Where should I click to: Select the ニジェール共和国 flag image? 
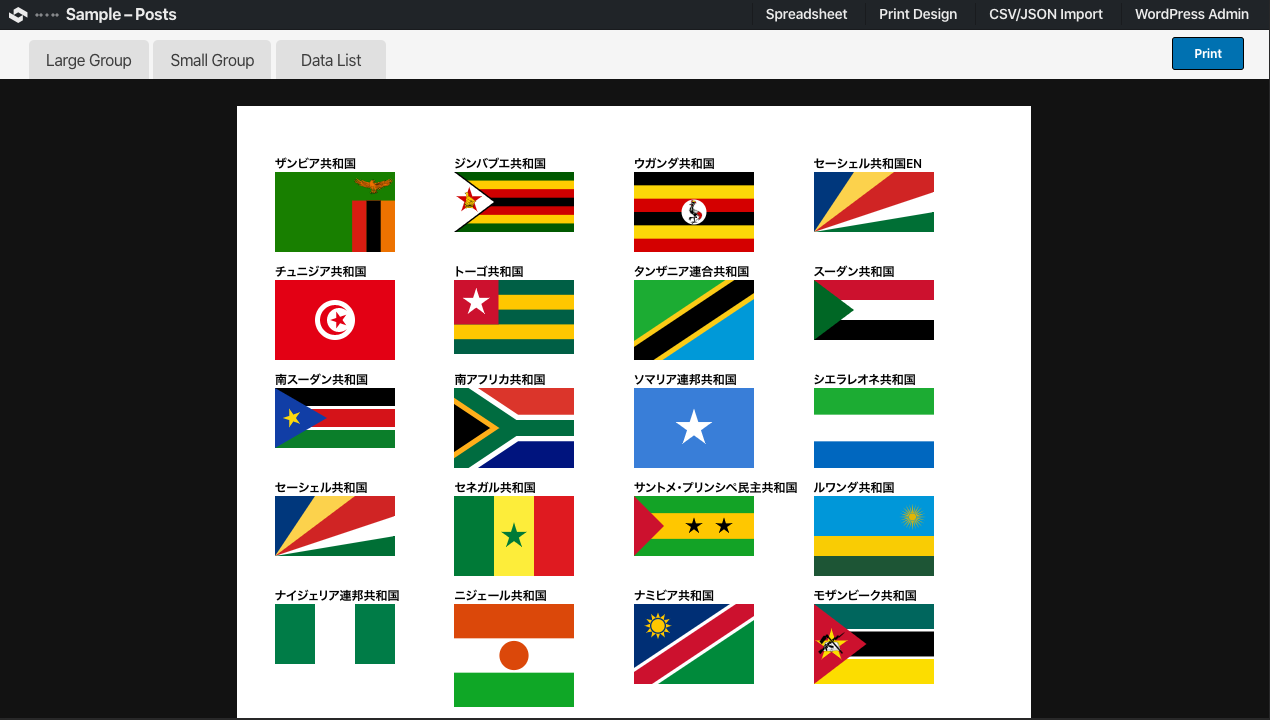pyautogui.click(x=514, y=655)
